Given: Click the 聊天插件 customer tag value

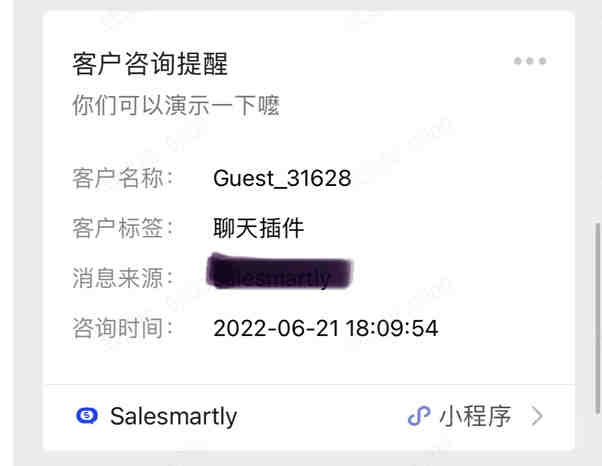Looking at the screenshot, I should click(258, 228).
